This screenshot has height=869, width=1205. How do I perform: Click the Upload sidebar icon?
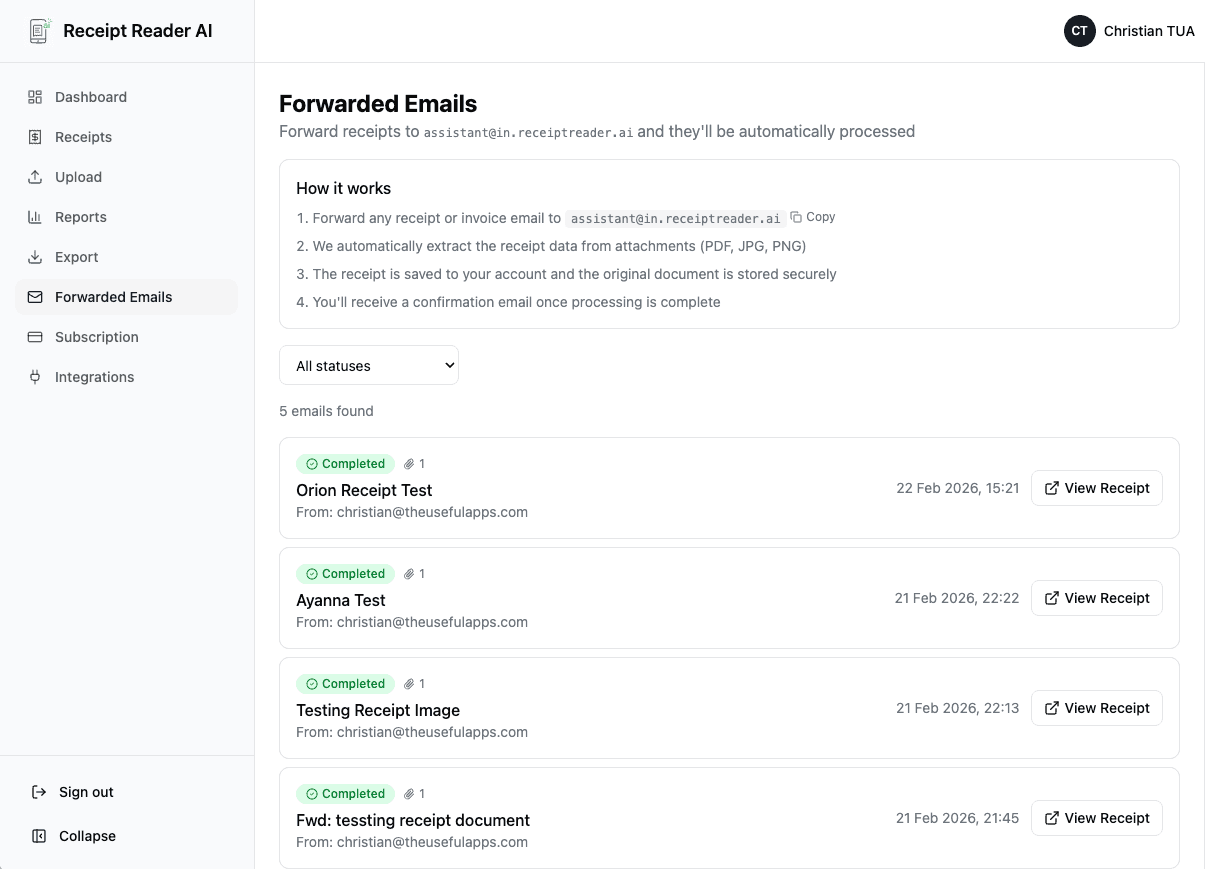33,177
